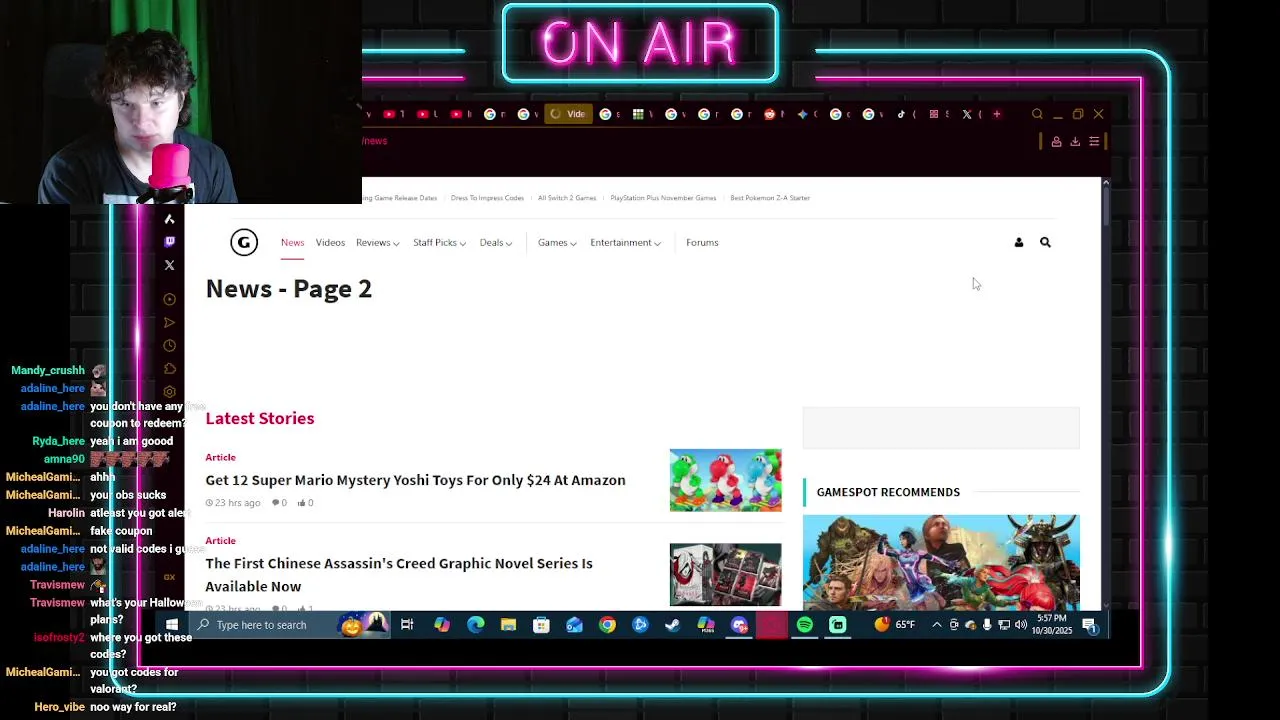Open the Windows notification center icon
The width and height of the screenshot is (1280, 720).
(x=1090, y=625)
